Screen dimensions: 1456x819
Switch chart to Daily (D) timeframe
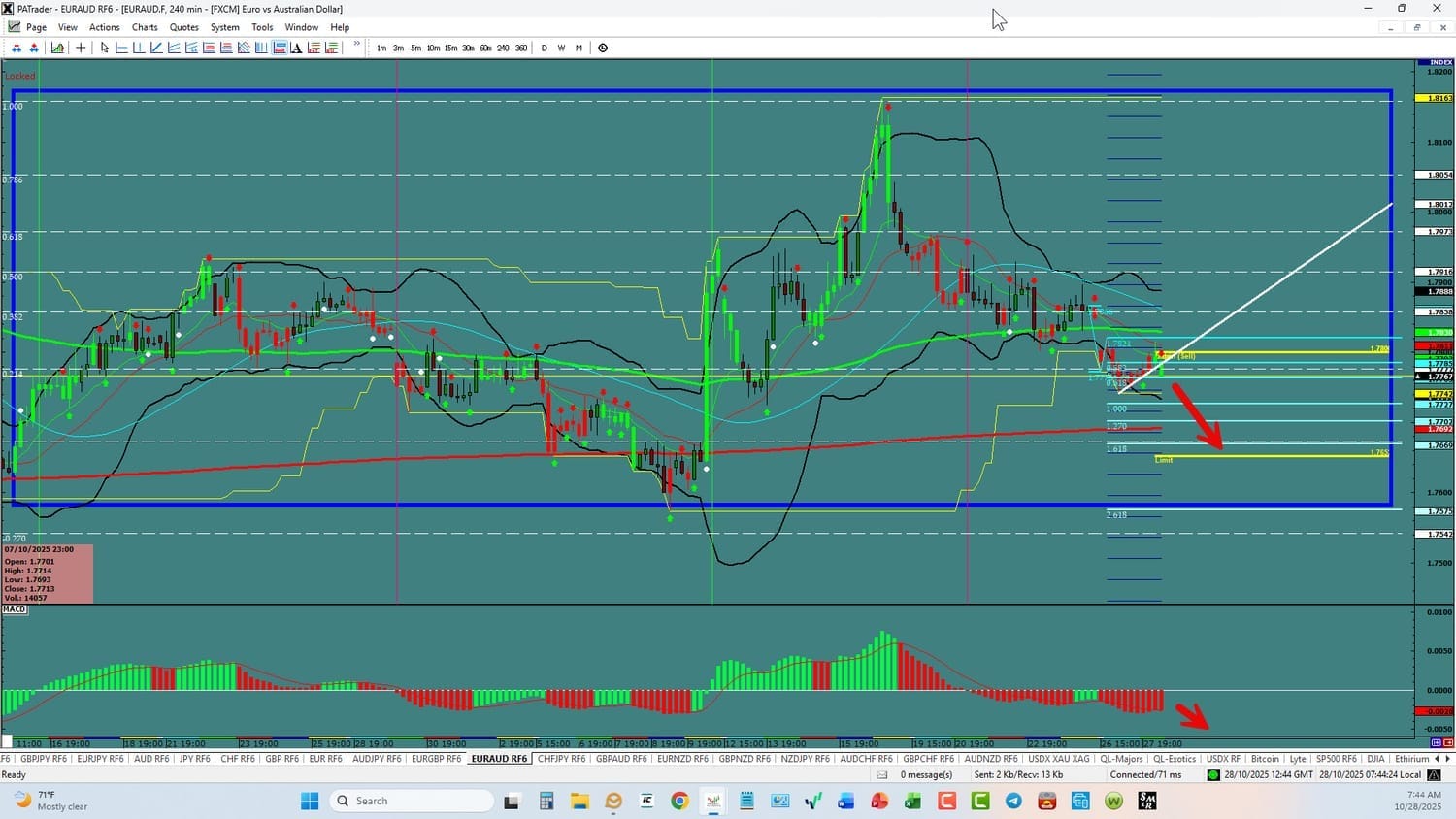click(x=544, y=48)
